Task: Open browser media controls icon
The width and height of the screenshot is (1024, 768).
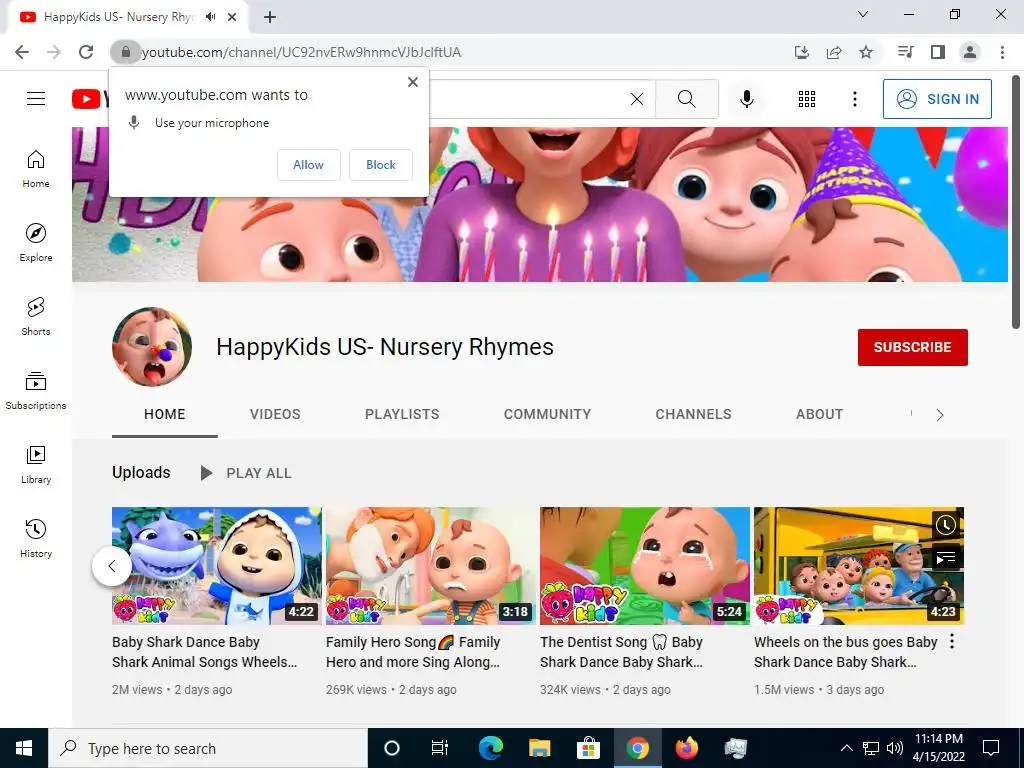Action: click(x=905, y=52)
